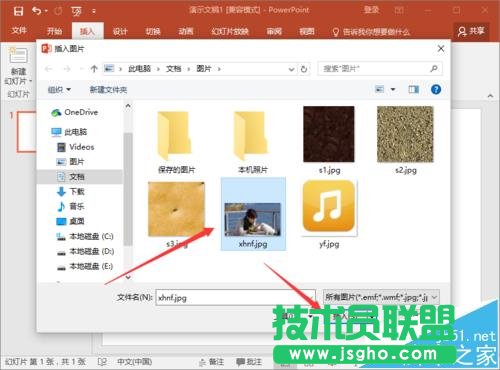Click the blue Help question mark icon

pyautogui.click(x=436, y=89)
